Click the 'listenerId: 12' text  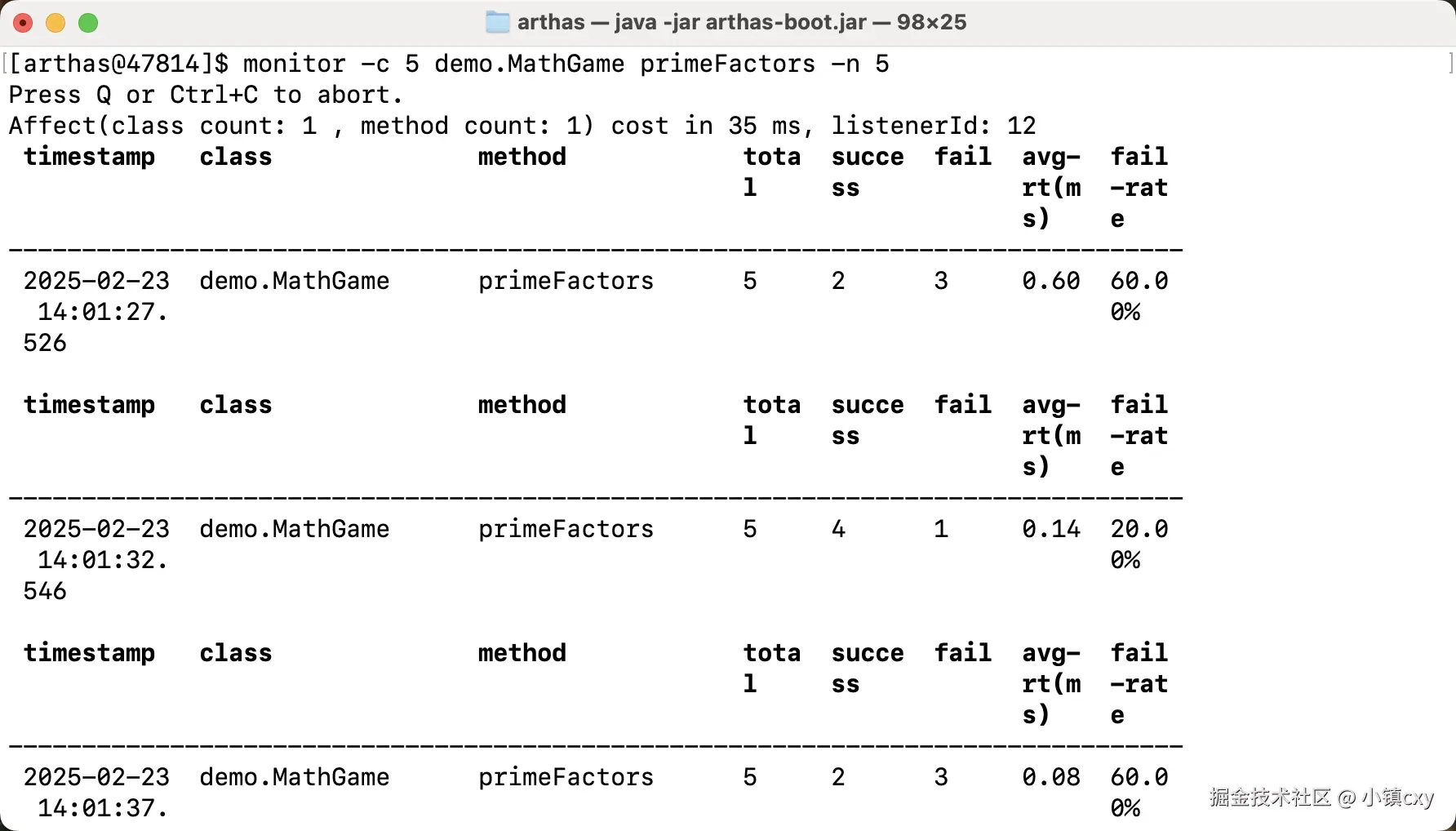point(933,126)
